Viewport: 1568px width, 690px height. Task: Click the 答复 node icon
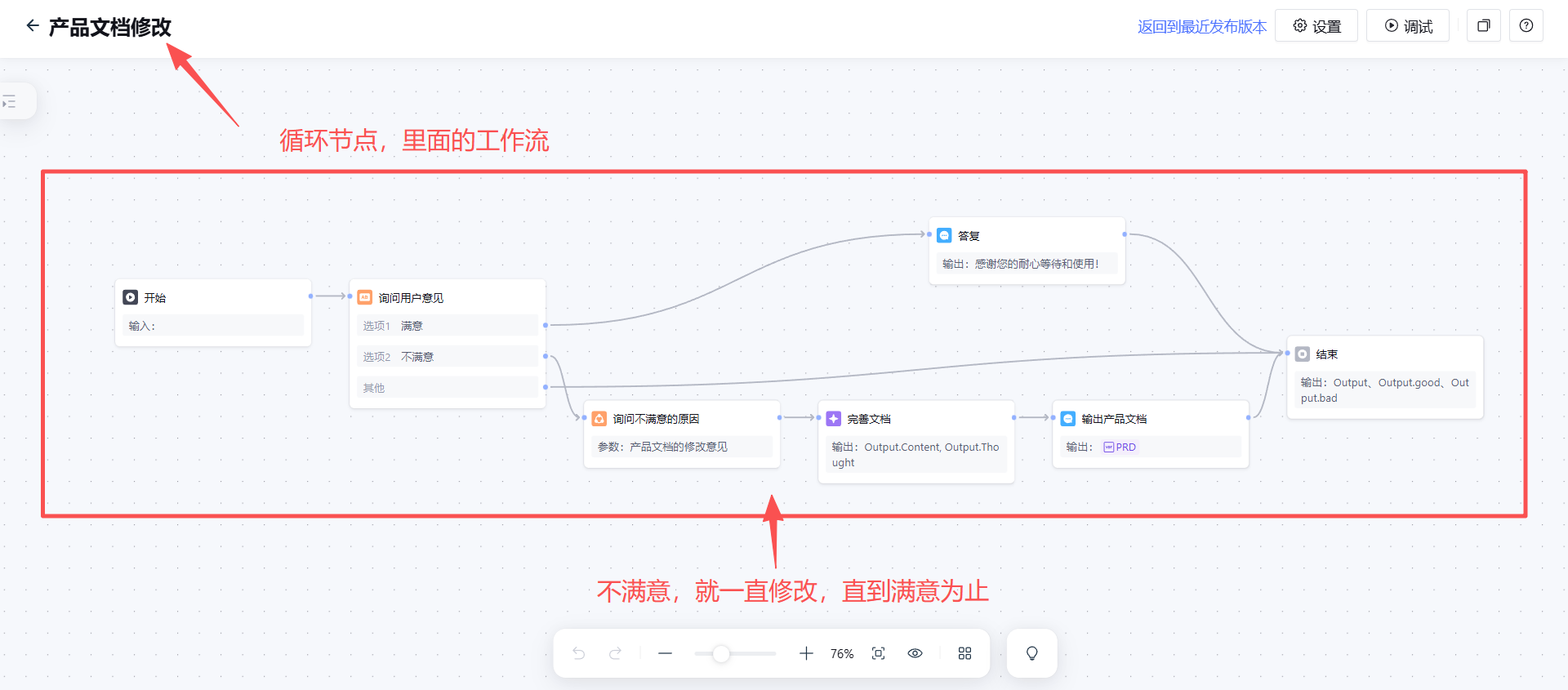click(944, 235)
